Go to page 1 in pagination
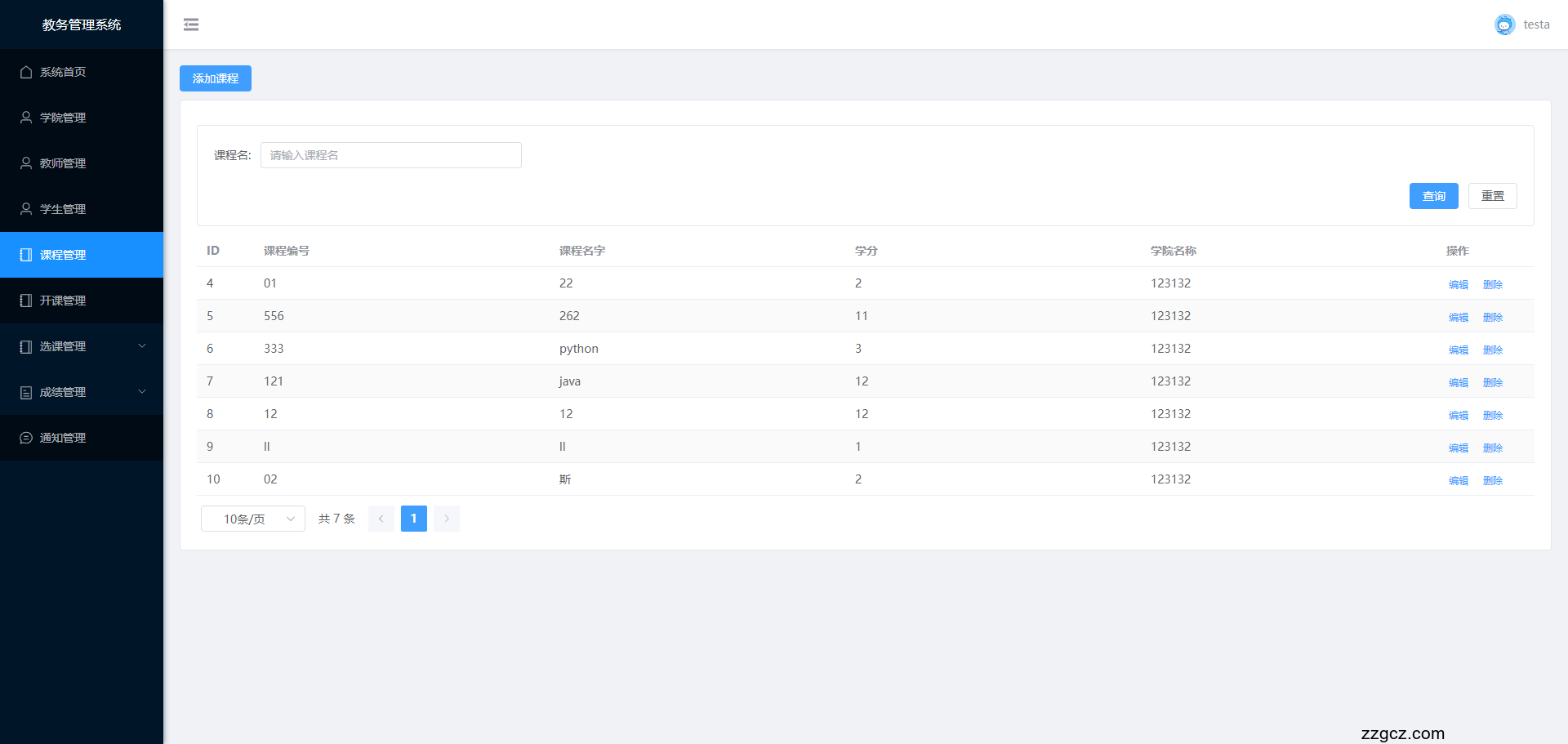The image size is (1568, 744). (414, 519)
